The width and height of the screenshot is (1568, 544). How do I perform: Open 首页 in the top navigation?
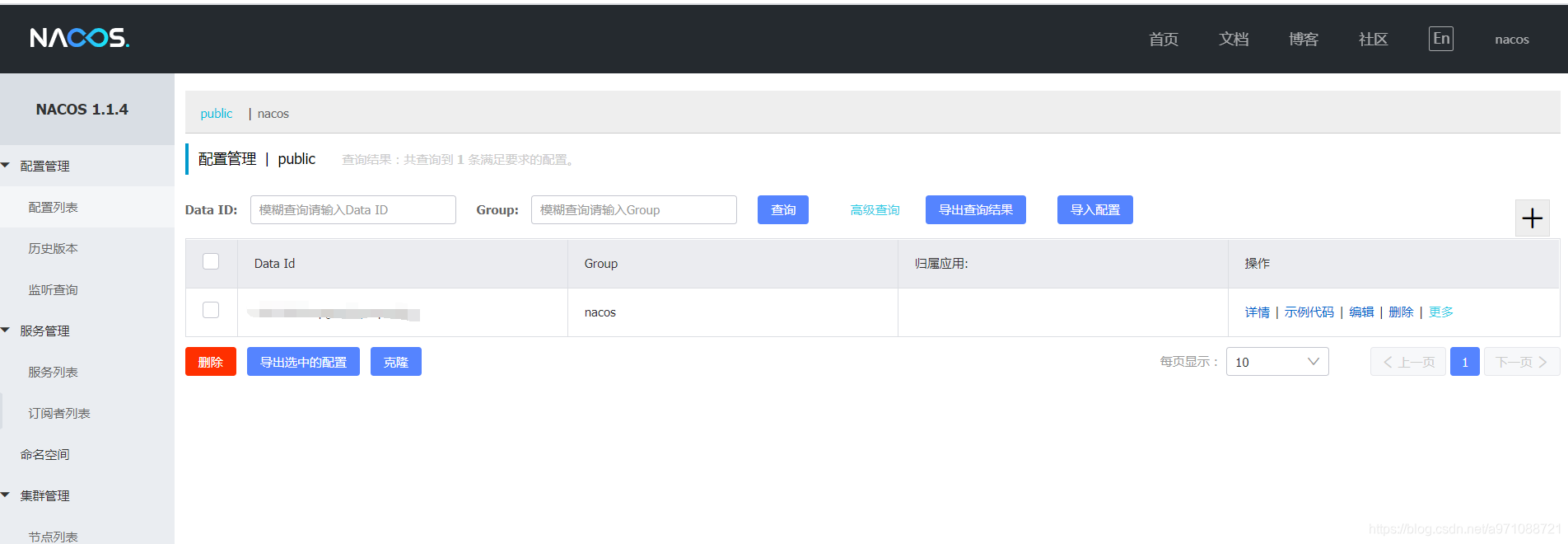coord(1163,39)
